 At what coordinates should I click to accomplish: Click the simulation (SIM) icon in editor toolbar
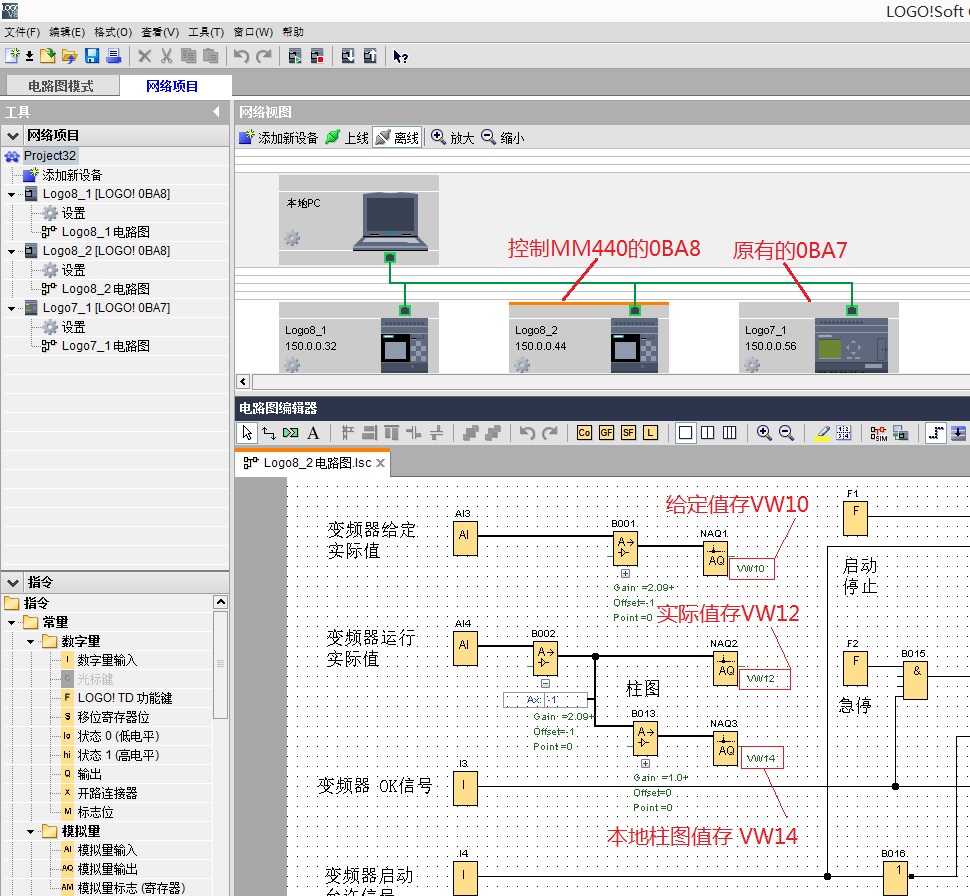coord(878,433)
